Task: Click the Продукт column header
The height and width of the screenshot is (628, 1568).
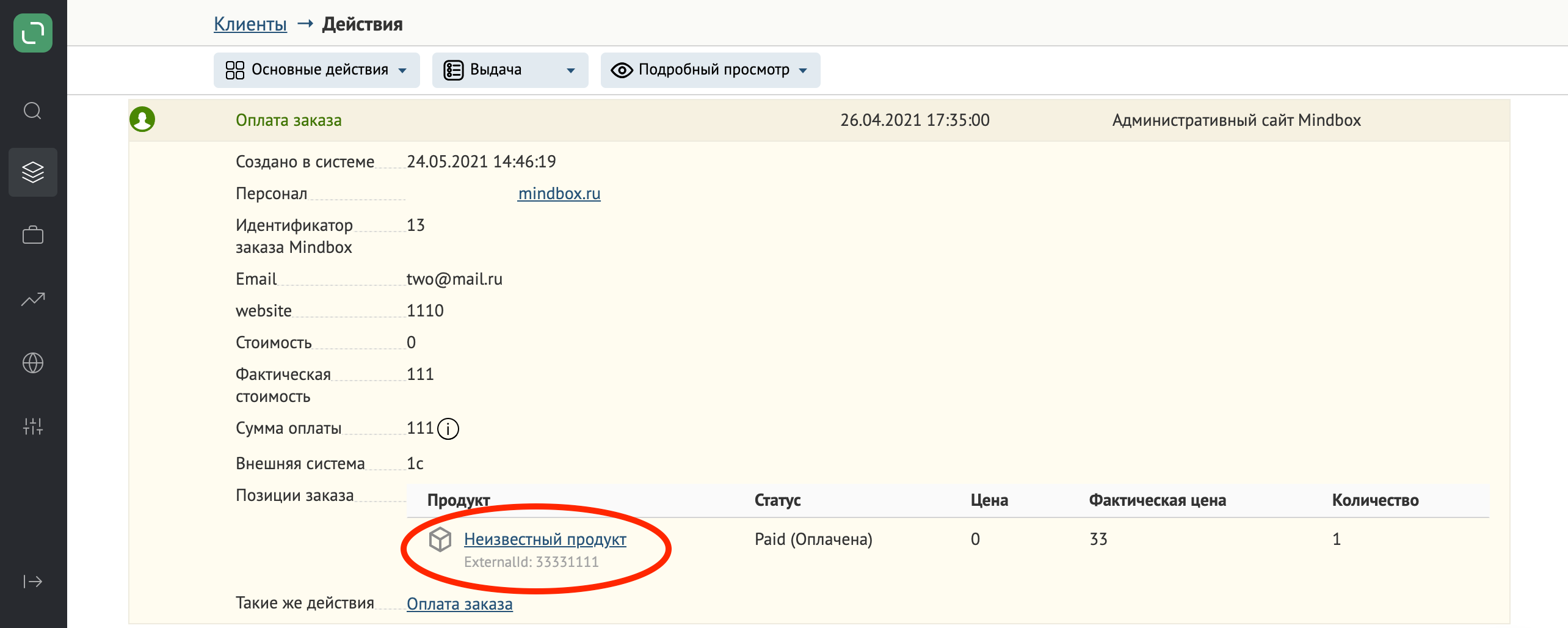Action: coord(459,500)
